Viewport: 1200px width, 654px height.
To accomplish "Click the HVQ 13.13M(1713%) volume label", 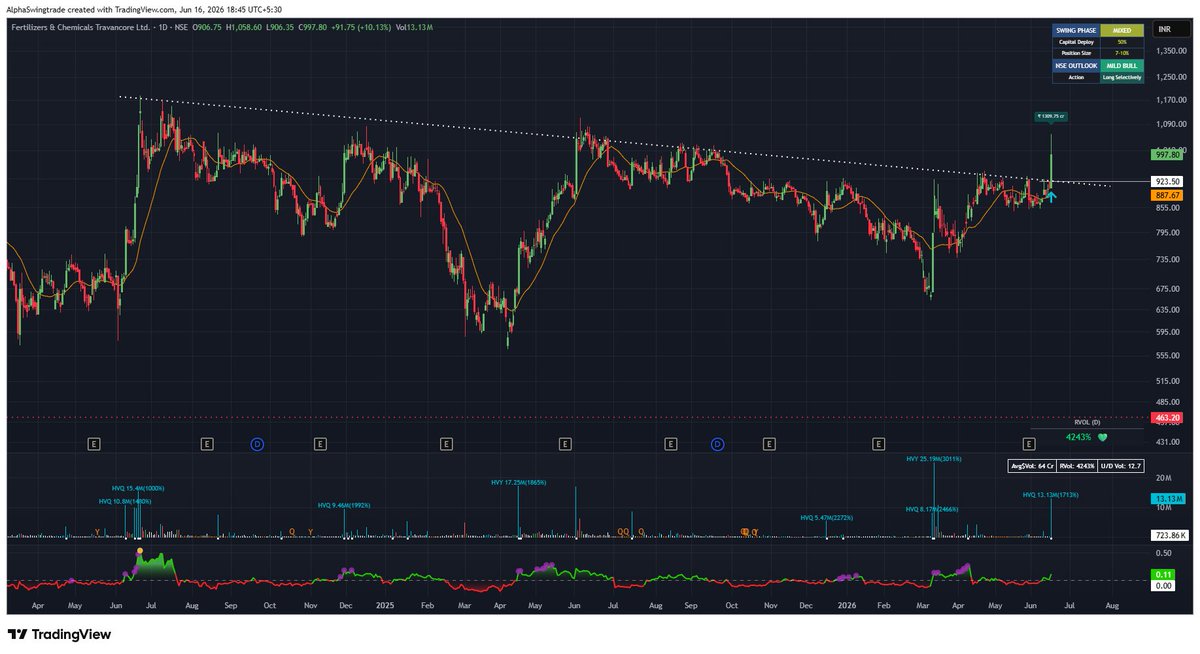I will click(1050, 494).
